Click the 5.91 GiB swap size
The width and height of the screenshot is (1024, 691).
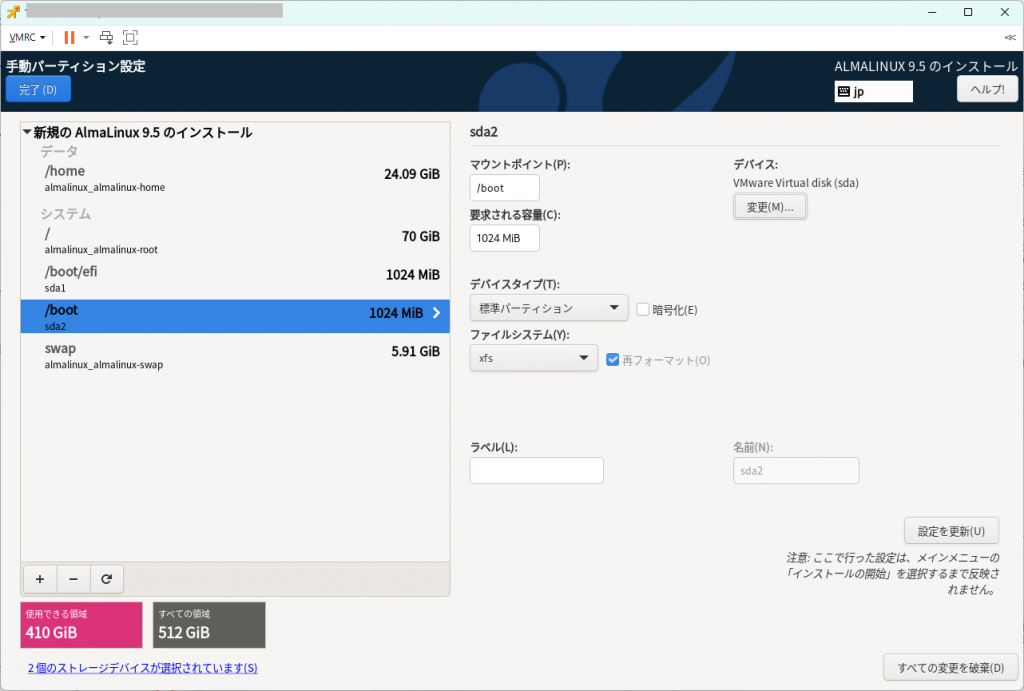pos(415,351)
